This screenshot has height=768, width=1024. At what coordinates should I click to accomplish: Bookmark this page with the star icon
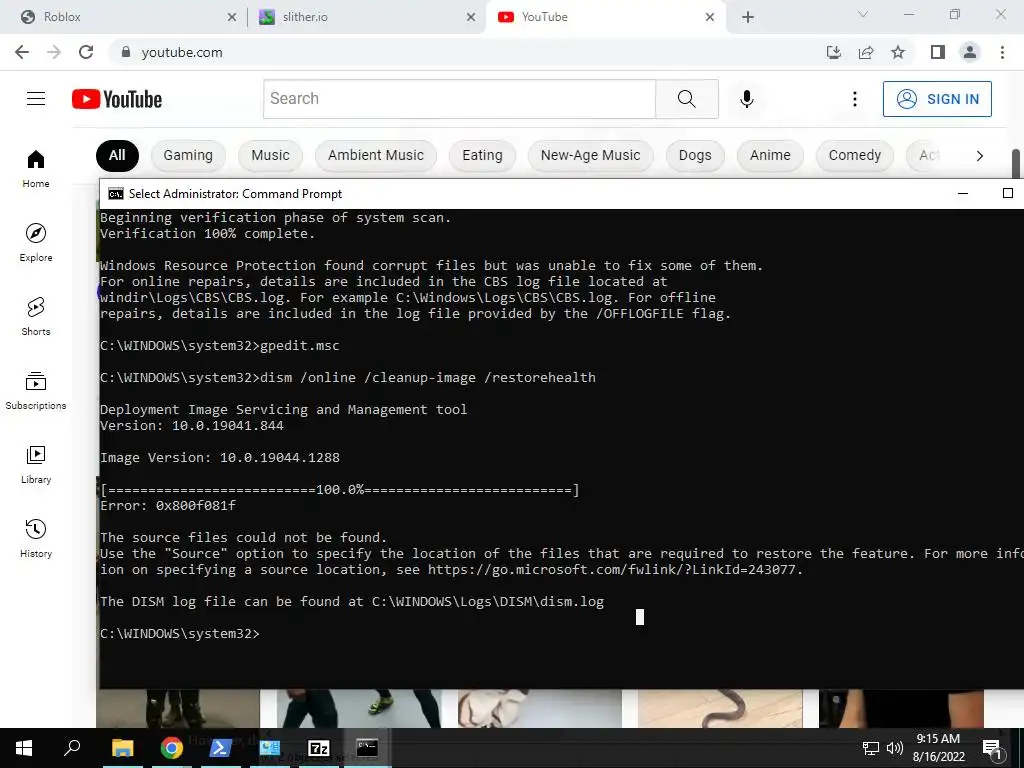[898, 52]
